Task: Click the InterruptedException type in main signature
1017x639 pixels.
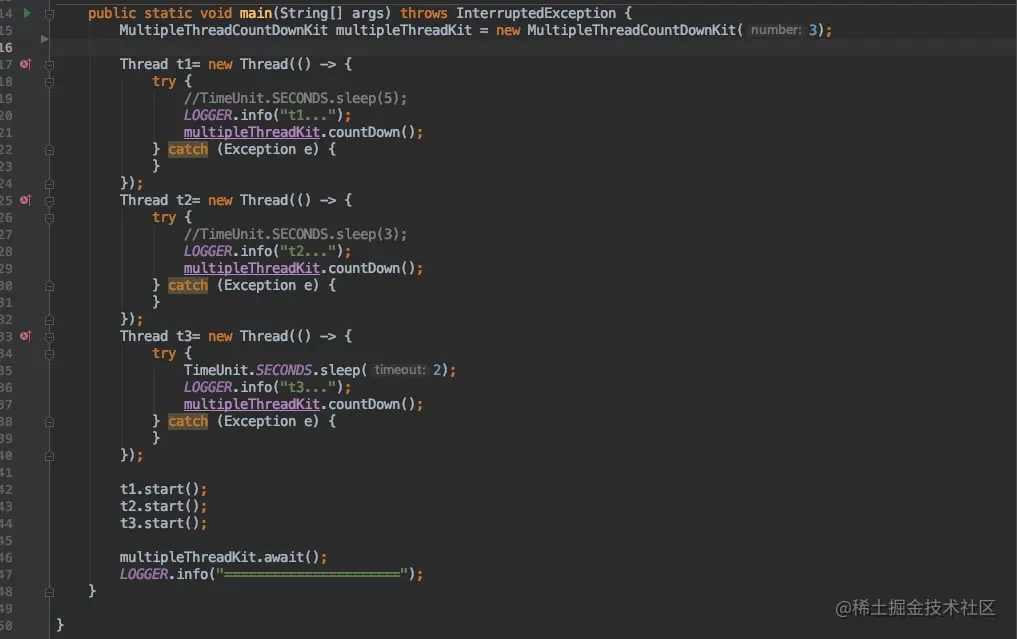Action: tap(536, 13)
